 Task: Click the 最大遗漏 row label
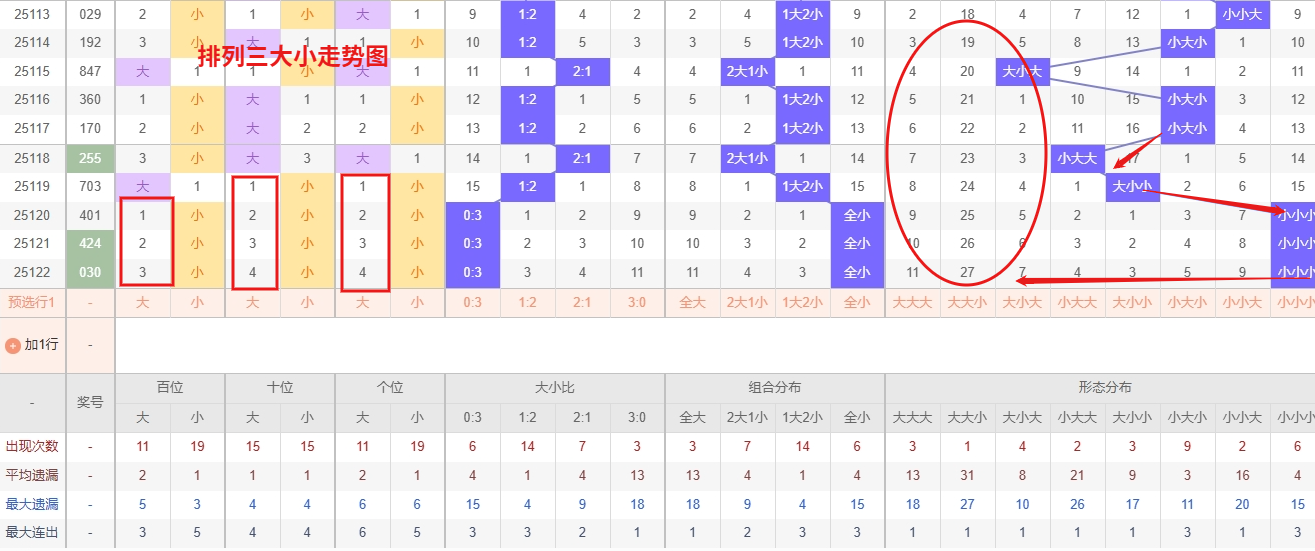[32, 504]
